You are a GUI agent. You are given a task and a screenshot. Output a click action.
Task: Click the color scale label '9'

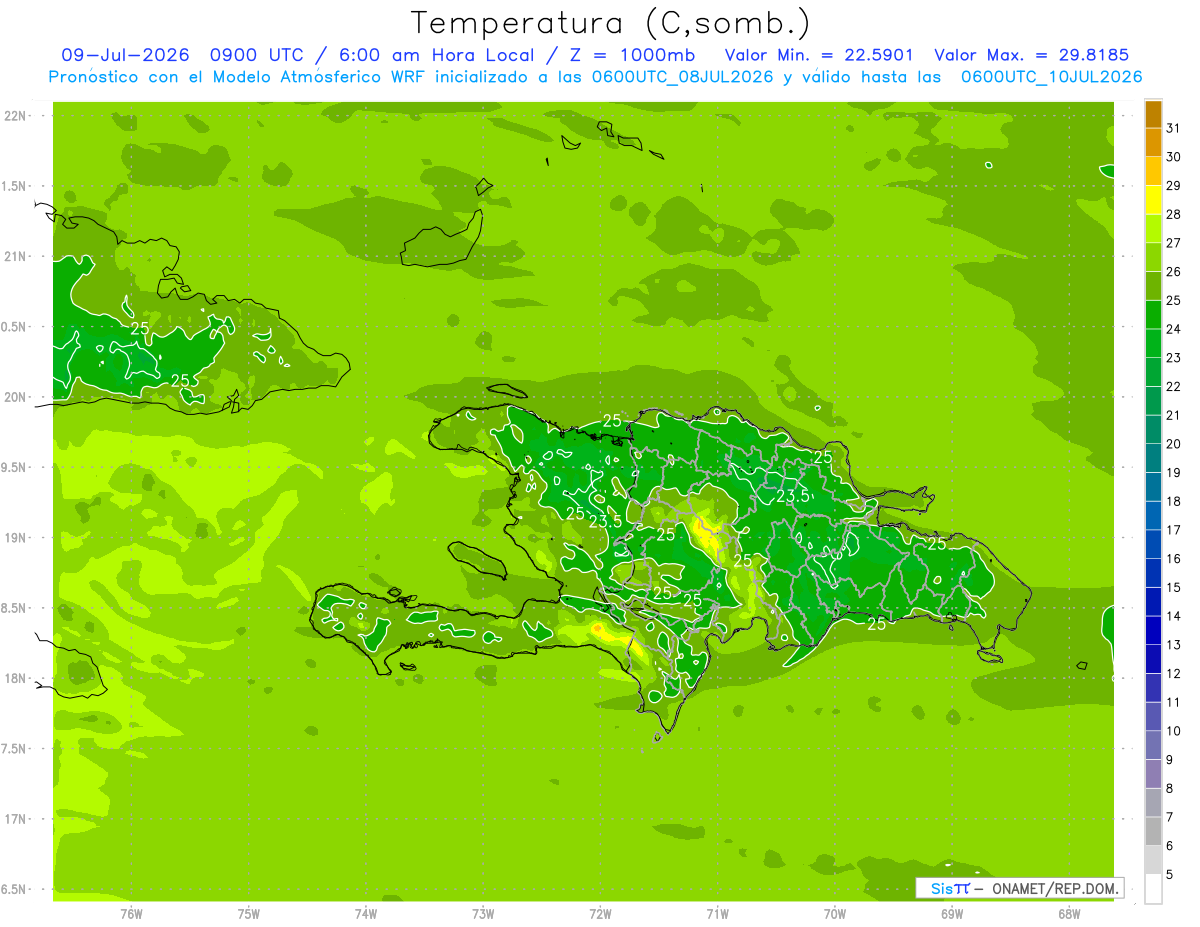[x=1170, y=761]
